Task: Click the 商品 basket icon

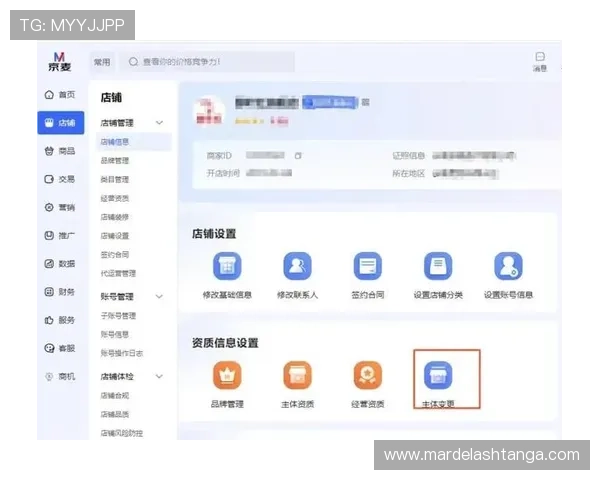Action: (x=49, y=151)
